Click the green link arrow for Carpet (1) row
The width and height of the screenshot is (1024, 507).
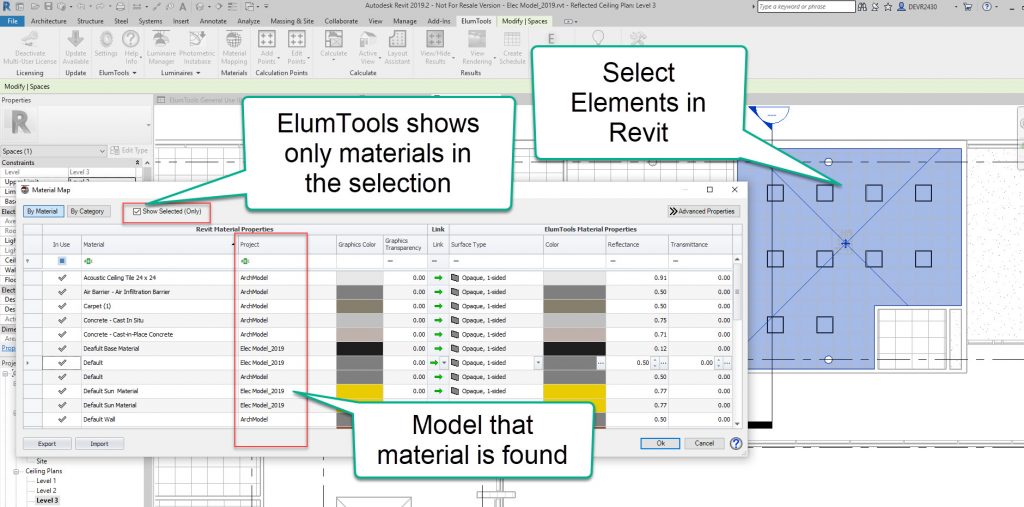click(x=438, y=306)
